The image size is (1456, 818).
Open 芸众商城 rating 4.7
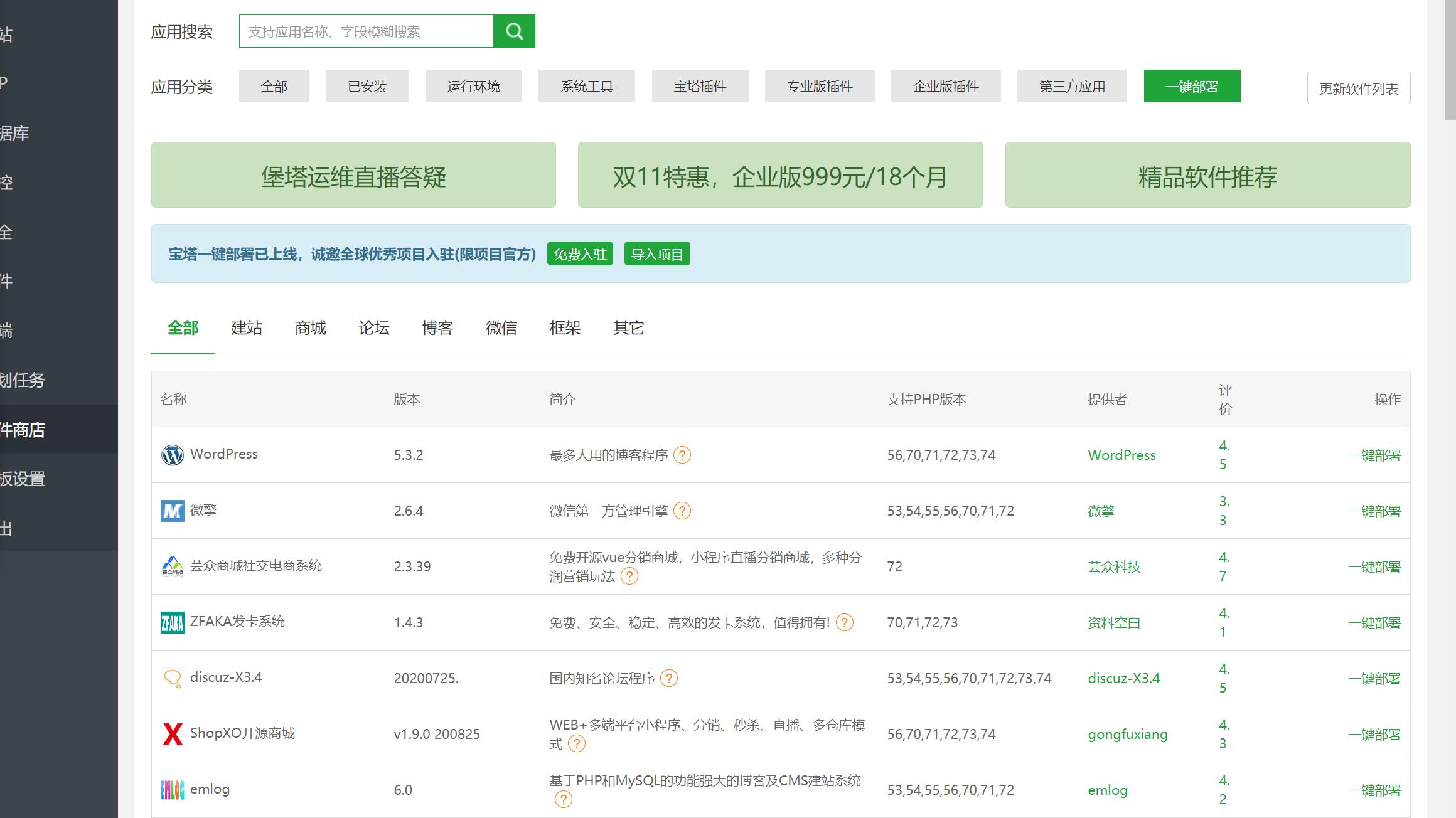1224,566
